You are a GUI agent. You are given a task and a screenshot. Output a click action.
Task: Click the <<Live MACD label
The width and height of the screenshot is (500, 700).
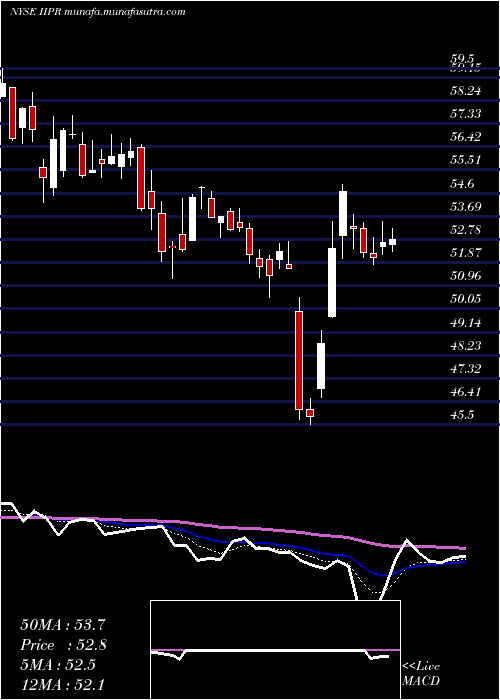tap(421, 674)
